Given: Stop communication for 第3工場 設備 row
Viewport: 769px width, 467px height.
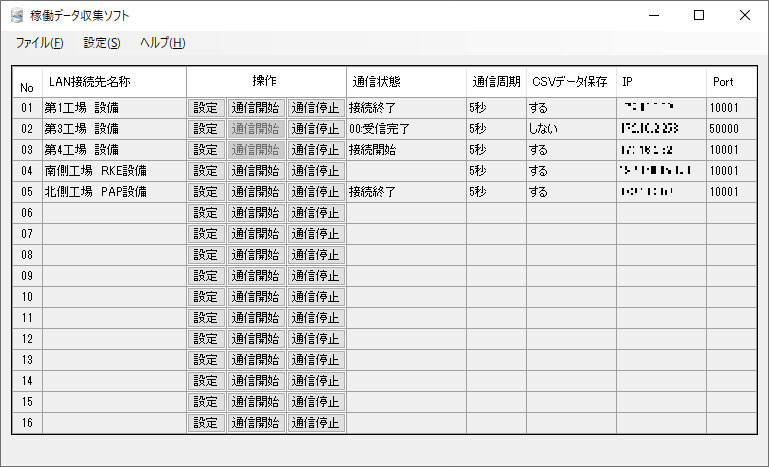Looking at the screenshot, I should click(x=316, y=129).
